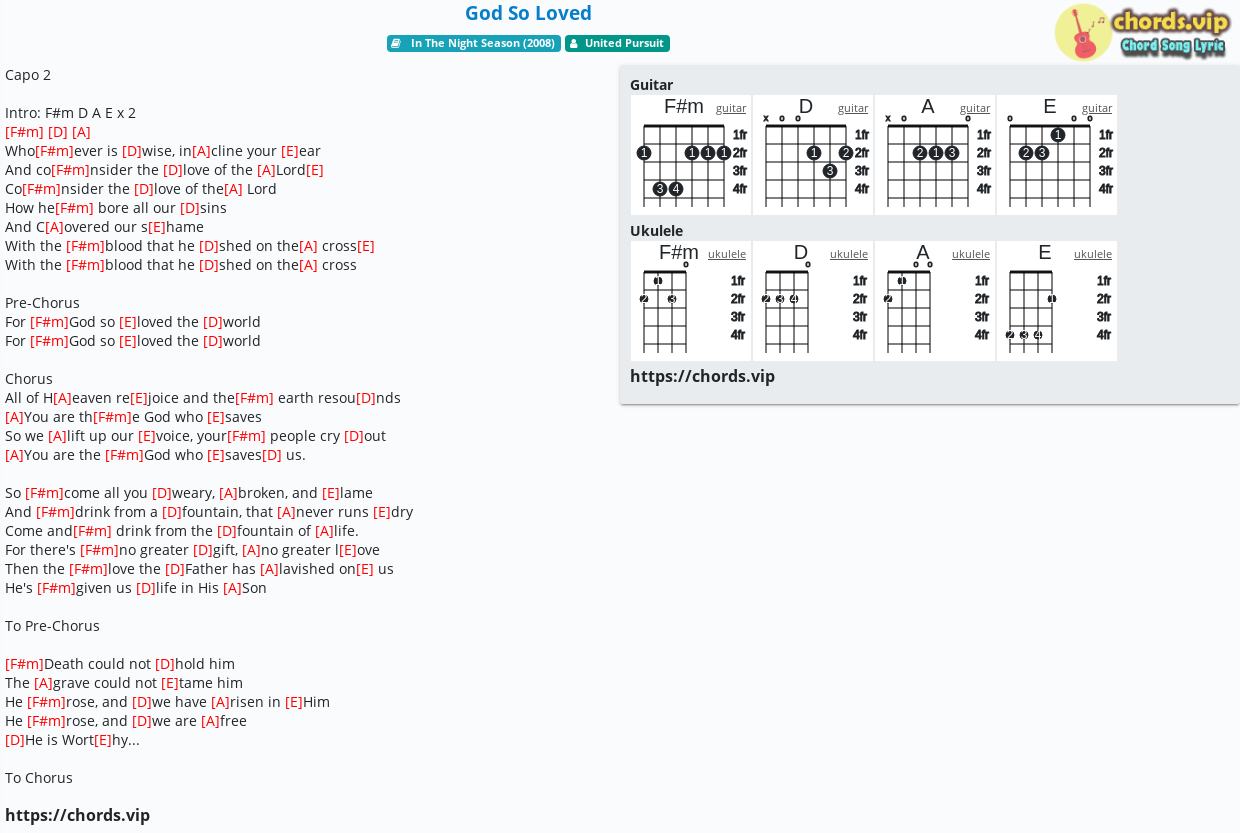This screenshot has width=1240, height=833.
Task: Click the ukulele link beside F#m
Action: (727, 254)
